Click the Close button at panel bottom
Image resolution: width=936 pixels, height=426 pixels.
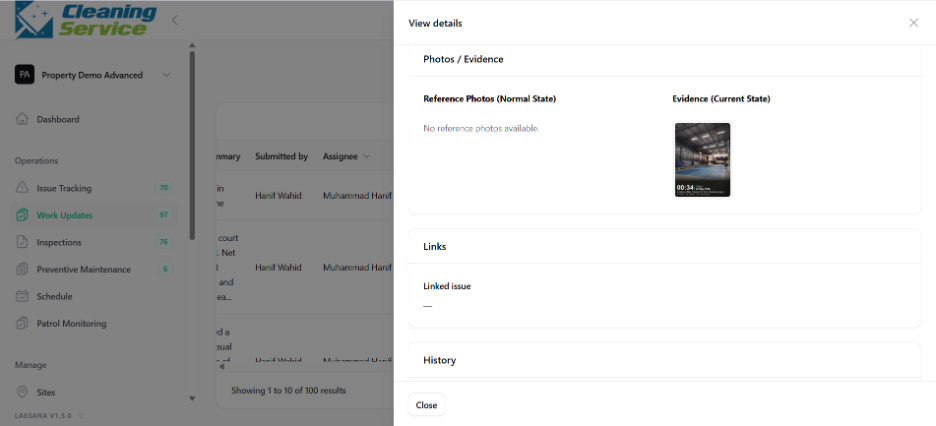click(426, 405)
